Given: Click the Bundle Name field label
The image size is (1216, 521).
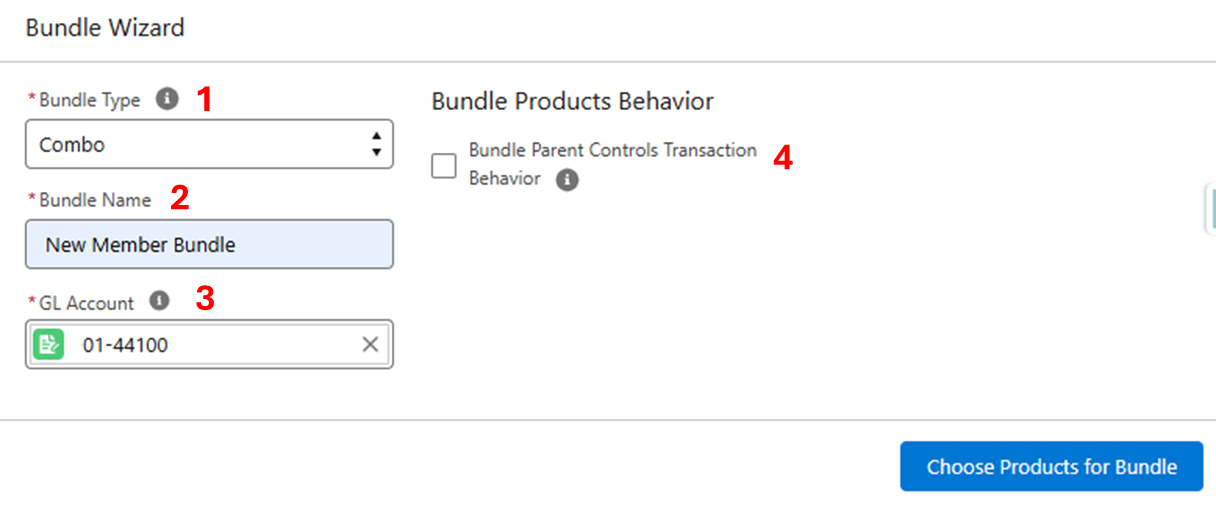Looking at the screenshot, I should (95, 200).
